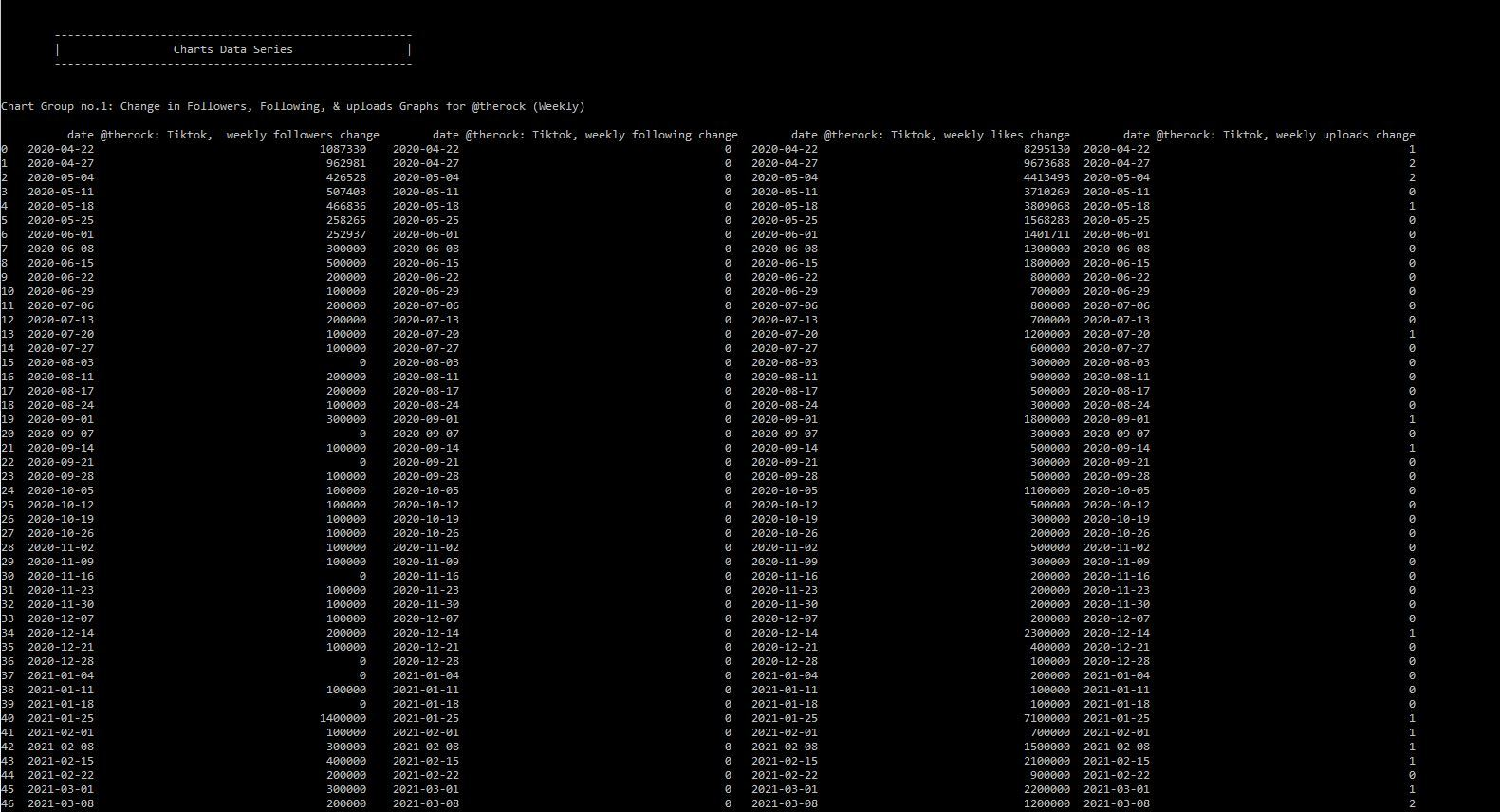1500x812 pixels.
Task: Click followers value 1400000 in row 40
Action: (343, 718)
